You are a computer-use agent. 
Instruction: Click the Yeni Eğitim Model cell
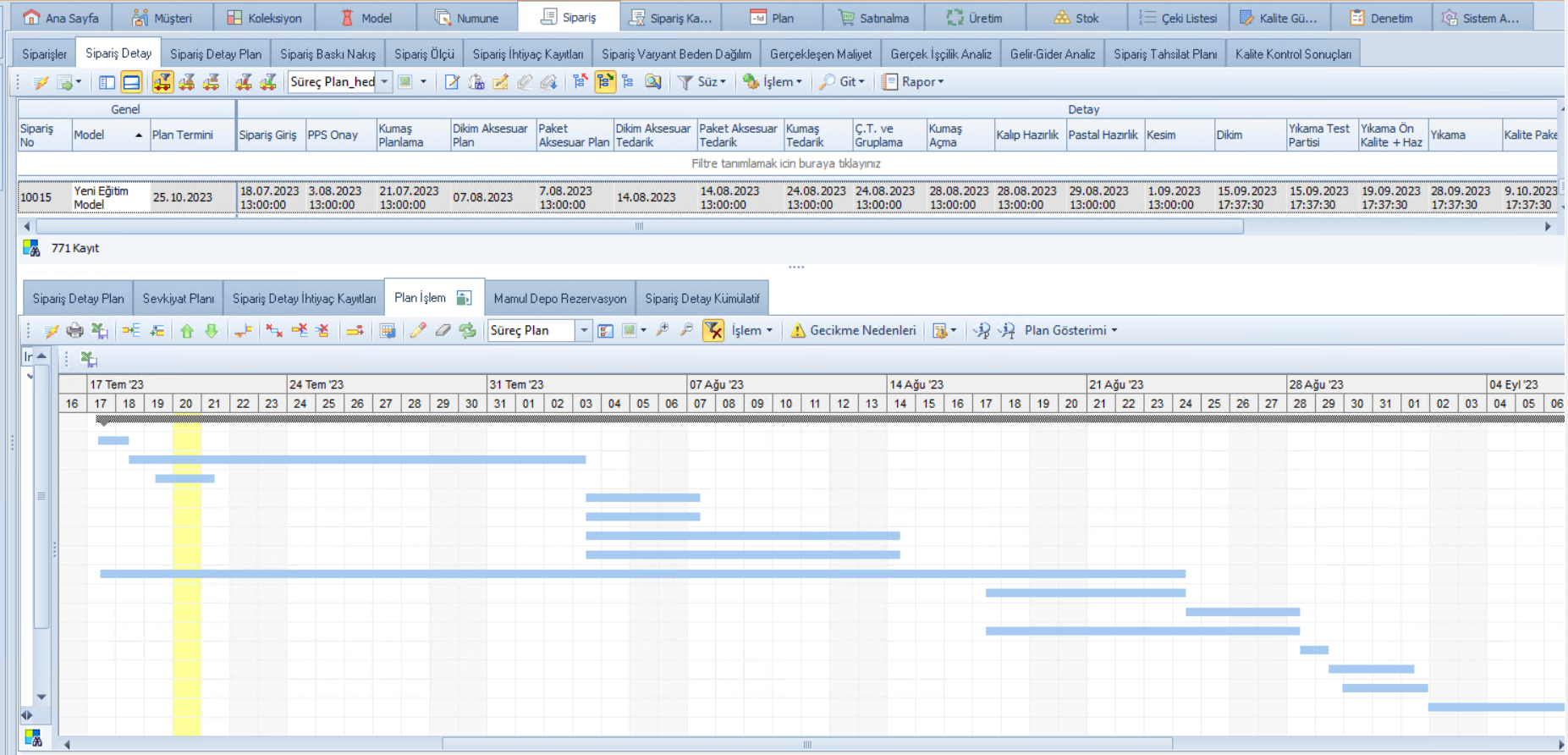coord(110,197)
